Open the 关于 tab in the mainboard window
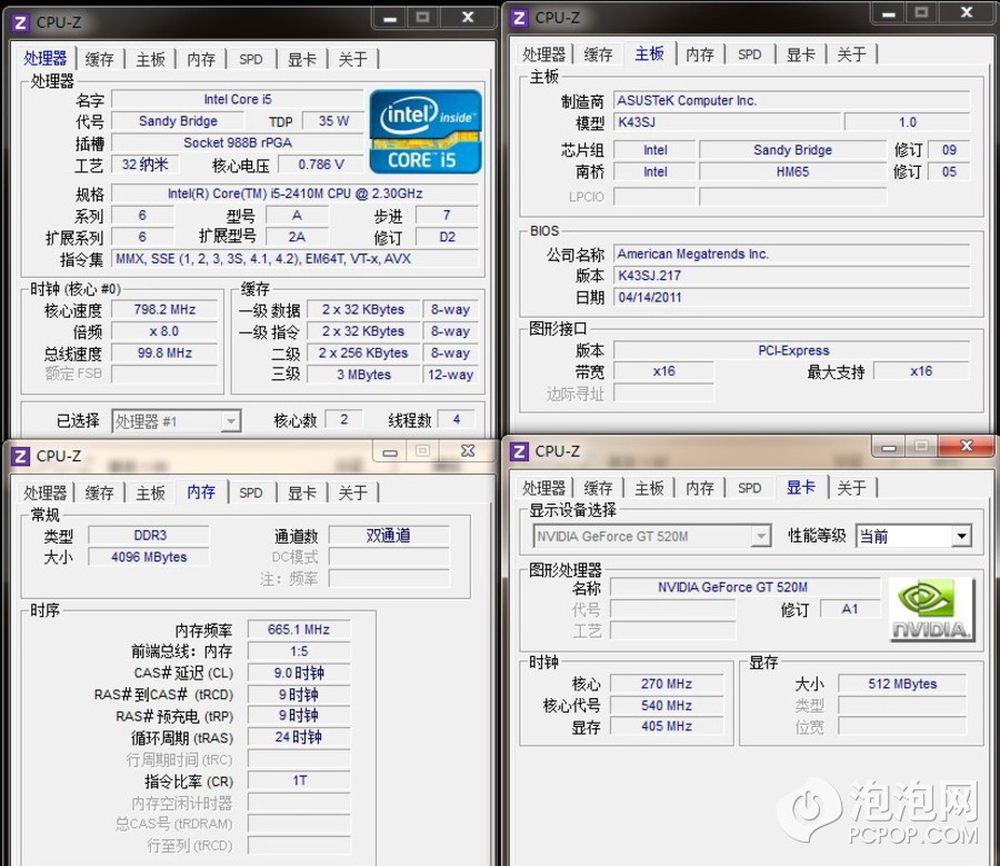 click(852, 54)
